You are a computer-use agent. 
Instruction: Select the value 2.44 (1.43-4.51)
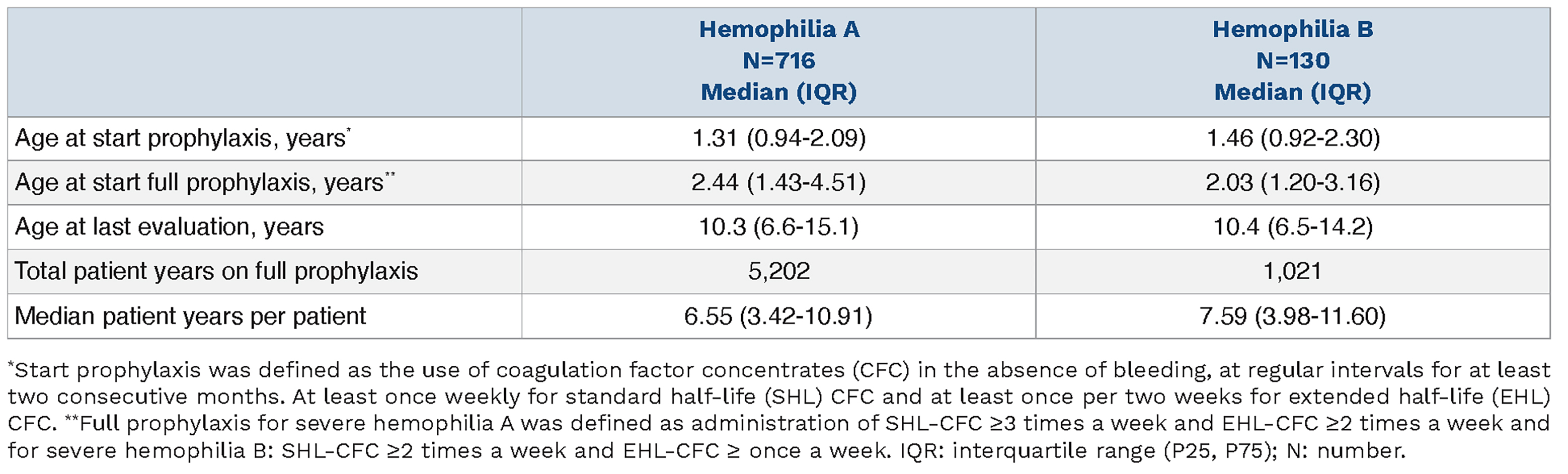pyautogui.click(x=778, y=183)
